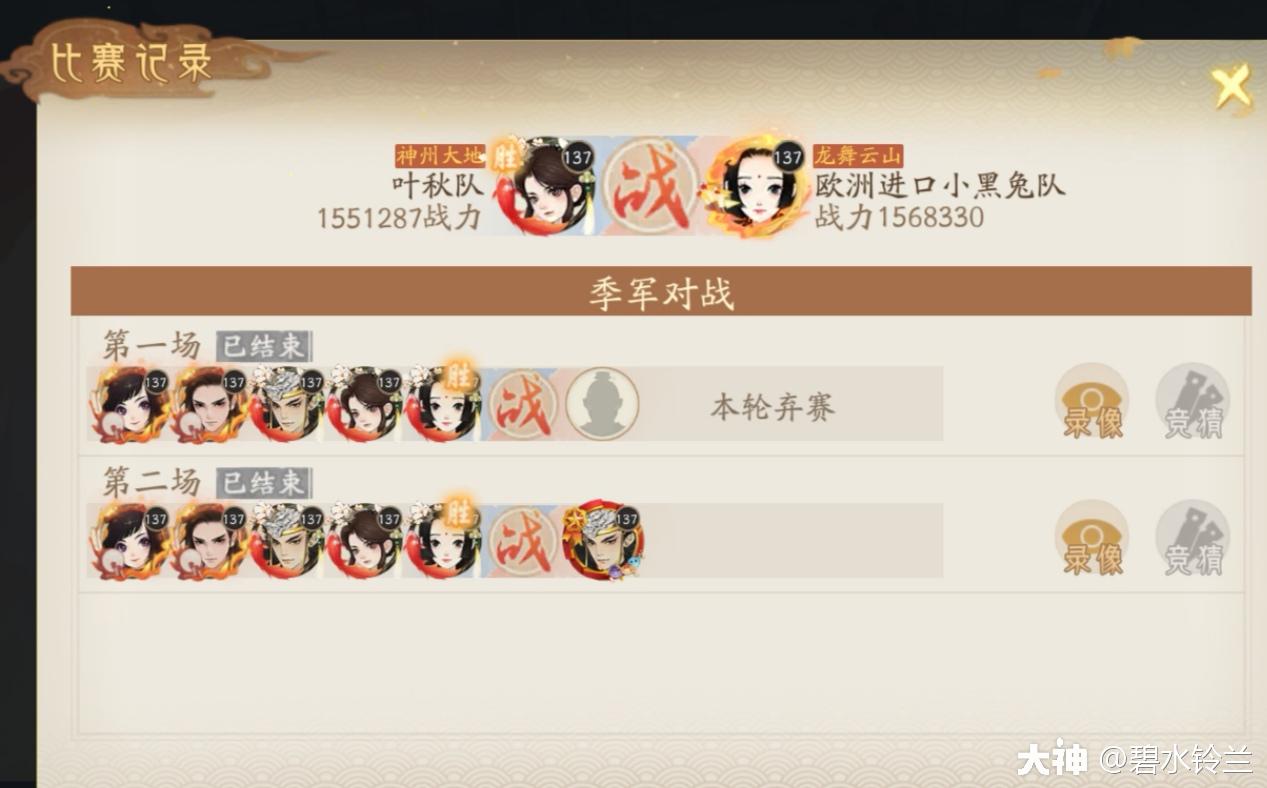Screen dimensions: 1267x788
Task: Close the 比赛记录 panel with the X
Action: coord(1231,87)
